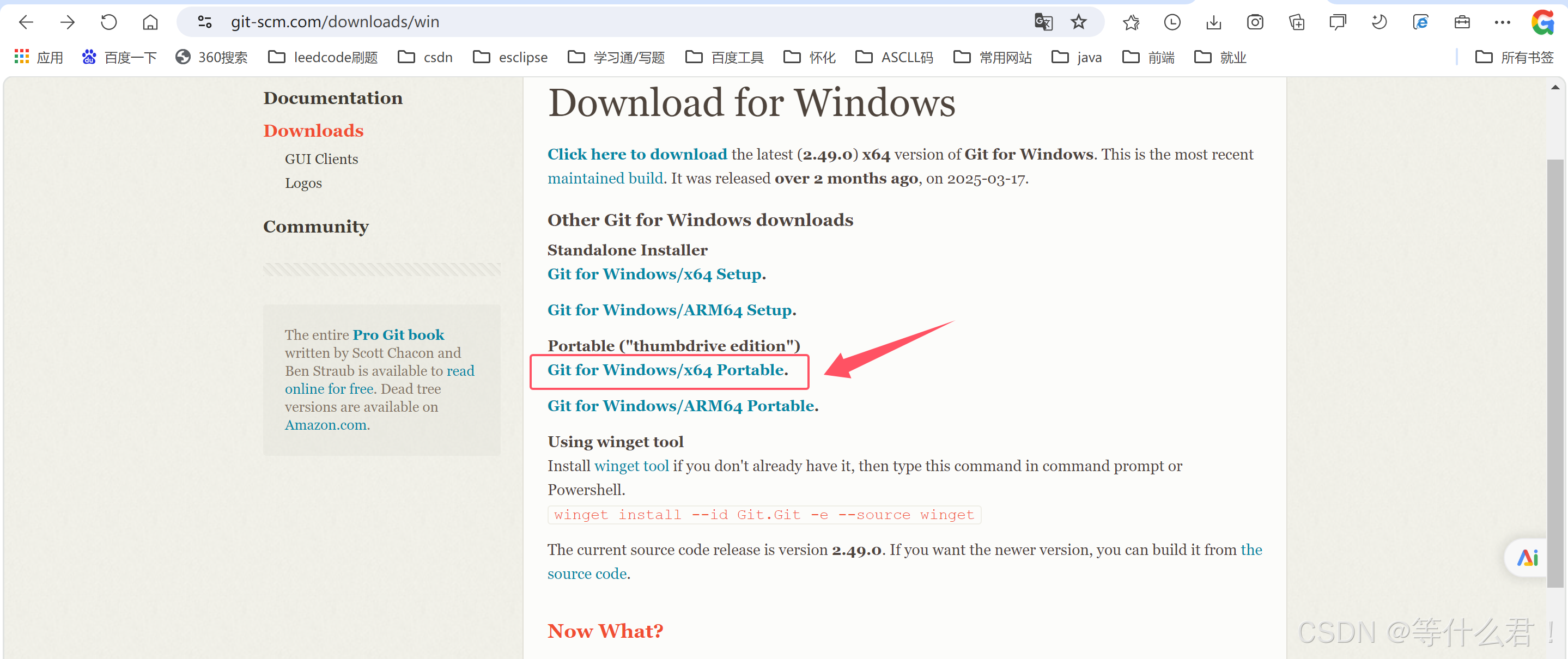This screenshot has width=1568, height=659.
Task: Click the translate page icon in the address bar
Action: point(1043,22)
